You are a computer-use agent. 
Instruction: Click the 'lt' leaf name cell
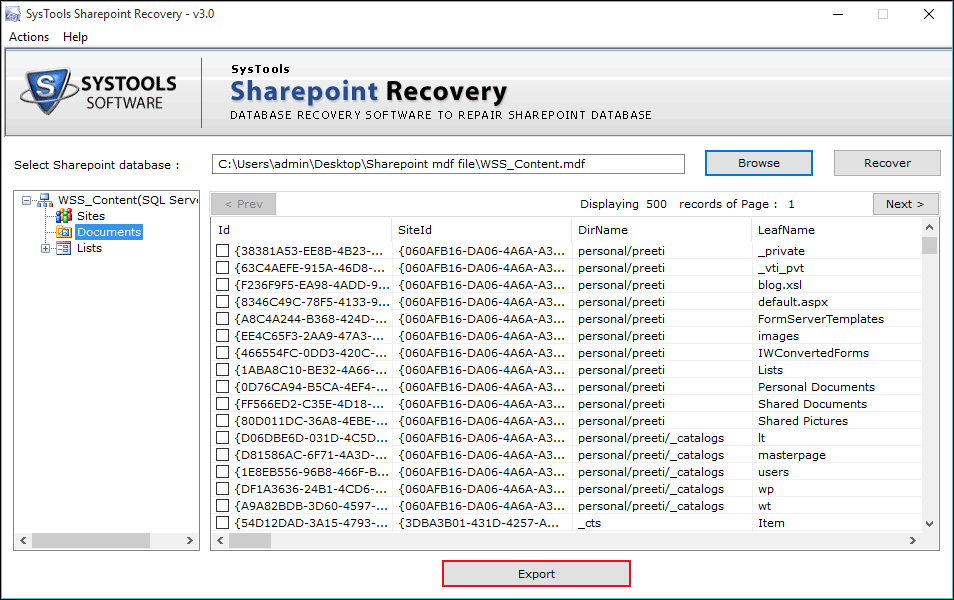coord(761,438)
